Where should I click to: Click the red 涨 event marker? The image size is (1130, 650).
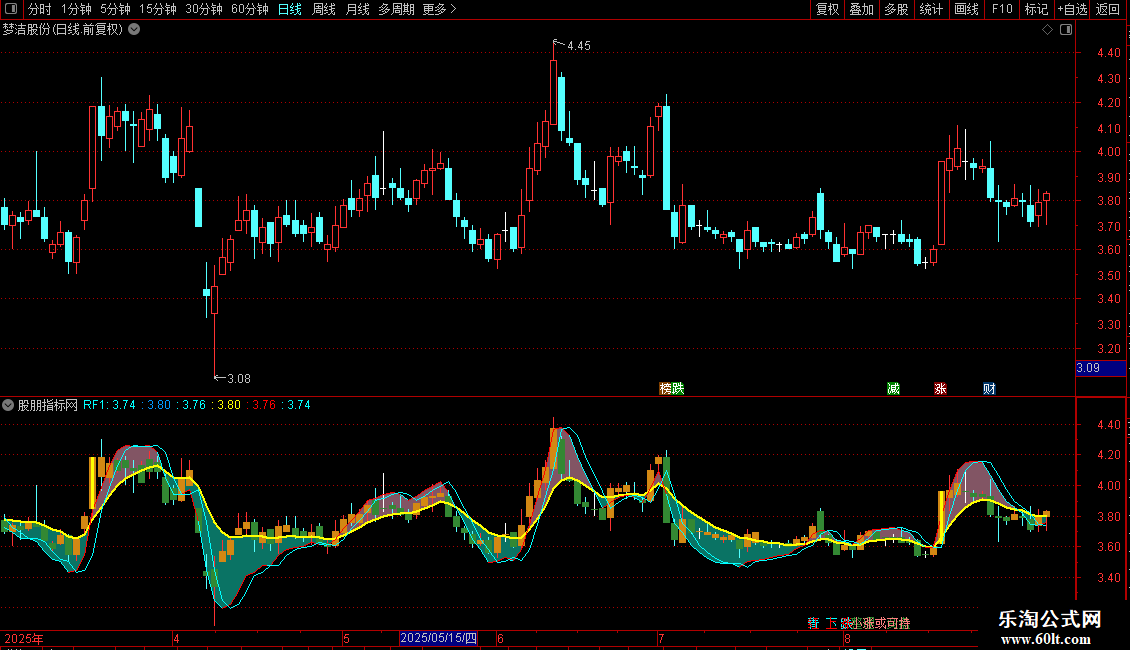click(940, 388)
